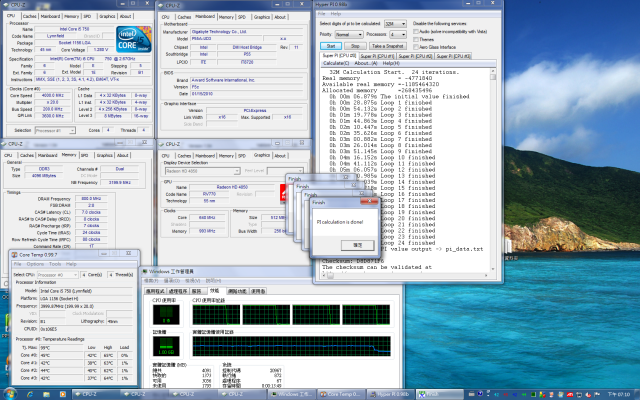Click the Task Manager title bar icon
The height and width of the screenshot is (400, 640).
pyautogui.click(x=144, y=271)
